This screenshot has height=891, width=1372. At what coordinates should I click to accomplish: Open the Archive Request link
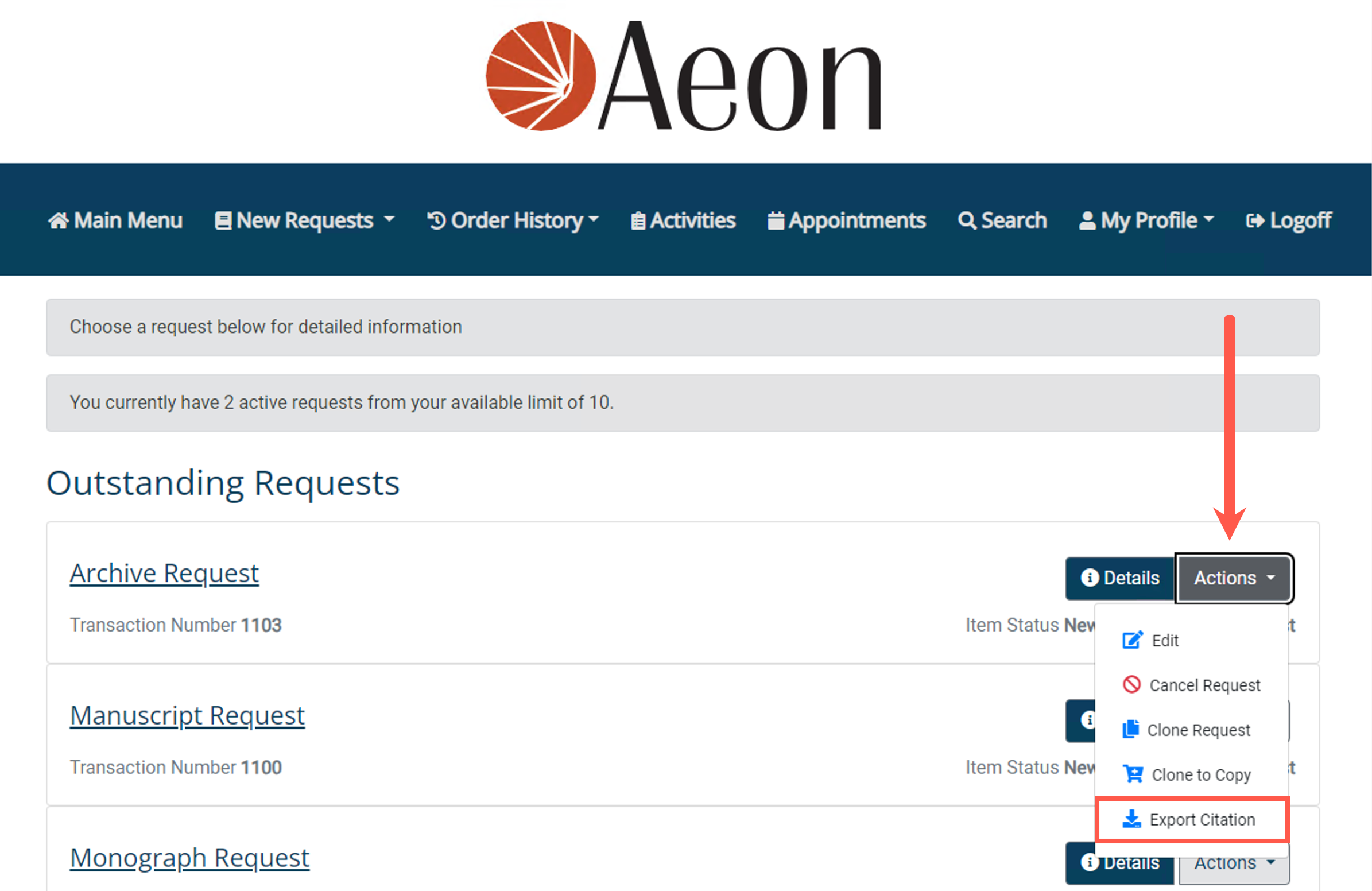(x=164, y=574)
